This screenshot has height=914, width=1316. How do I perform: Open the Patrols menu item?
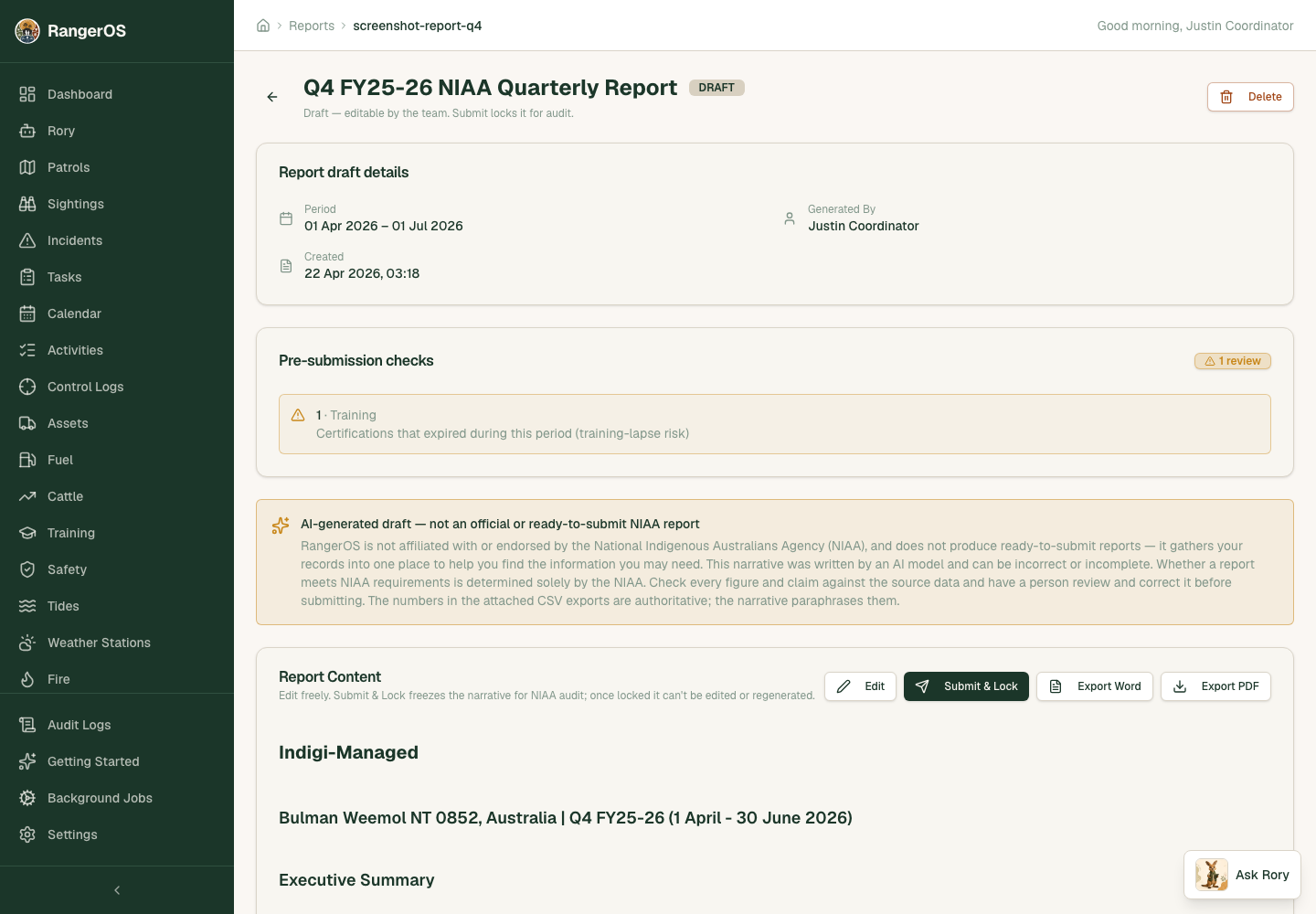117,167
